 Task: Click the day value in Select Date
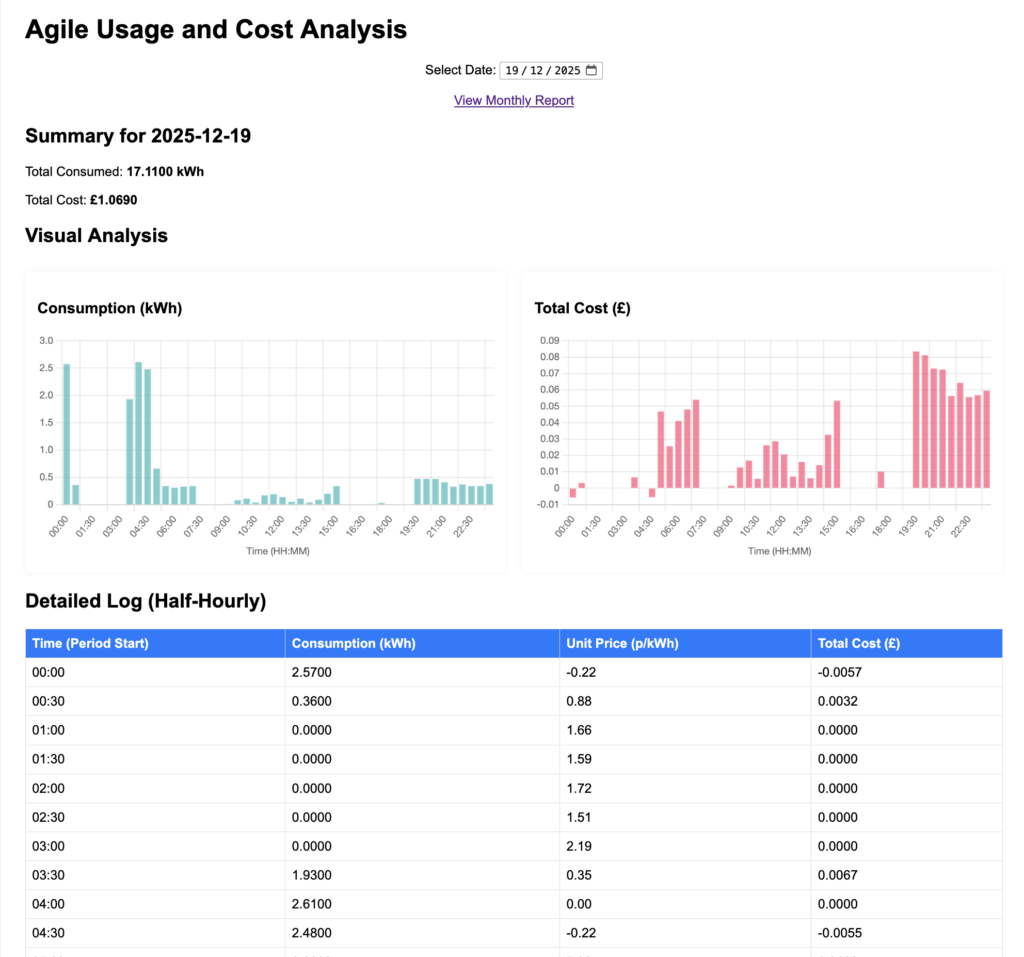(x=512, y=71)
